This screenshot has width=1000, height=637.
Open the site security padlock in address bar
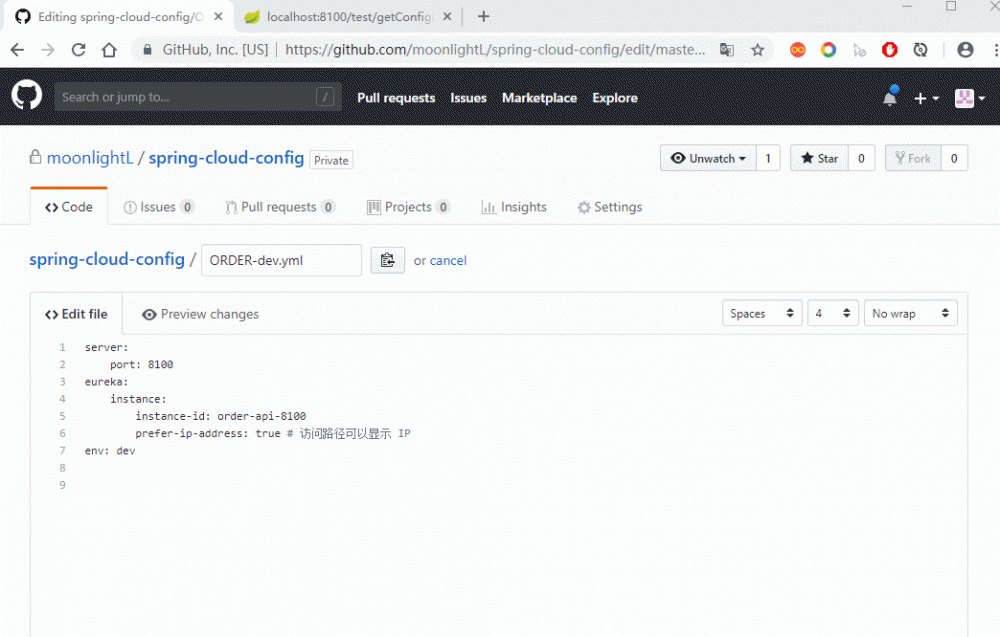click(x=146, y=49)
